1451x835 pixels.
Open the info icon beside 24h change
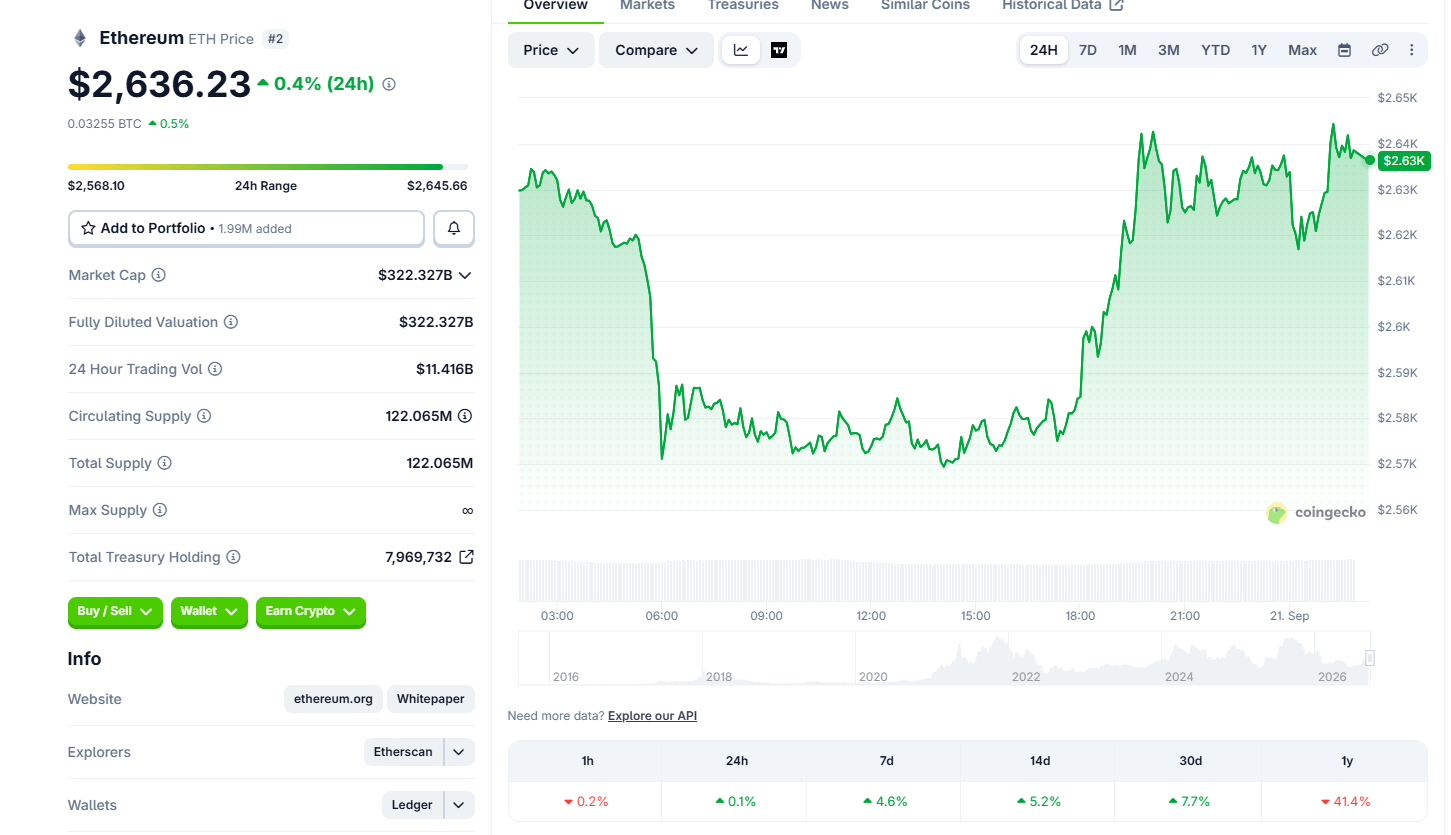pos(389,84)
